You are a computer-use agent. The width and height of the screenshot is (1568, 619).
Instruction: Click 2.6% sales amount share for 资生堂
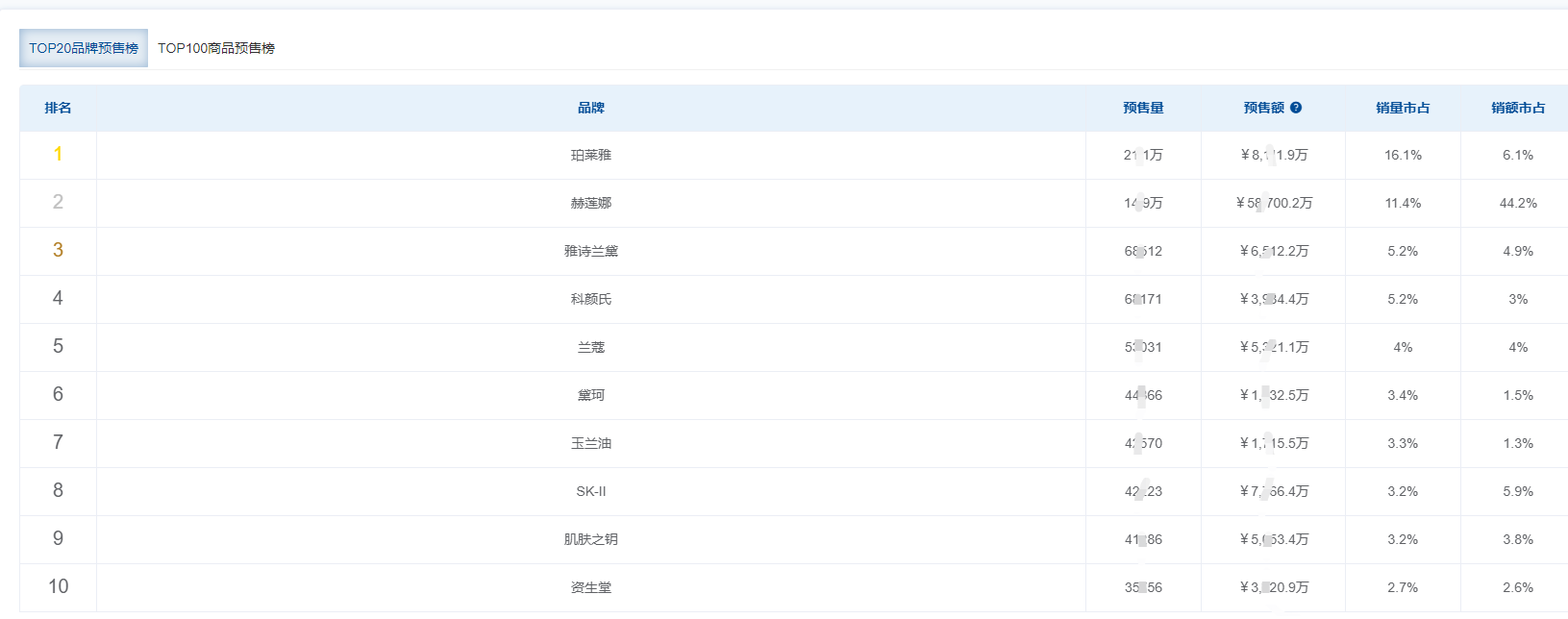pyautogui.click(x=1518, y=587)
